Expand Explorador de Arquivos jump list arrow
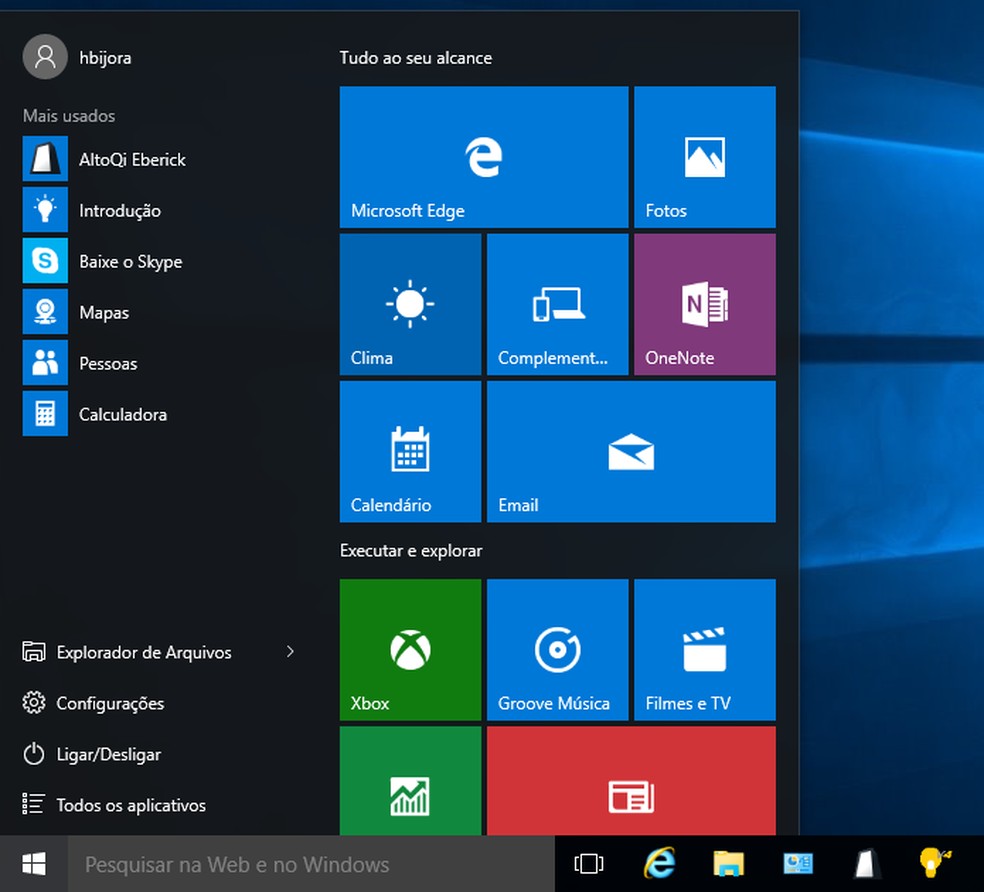 click(x=290, y=652)
